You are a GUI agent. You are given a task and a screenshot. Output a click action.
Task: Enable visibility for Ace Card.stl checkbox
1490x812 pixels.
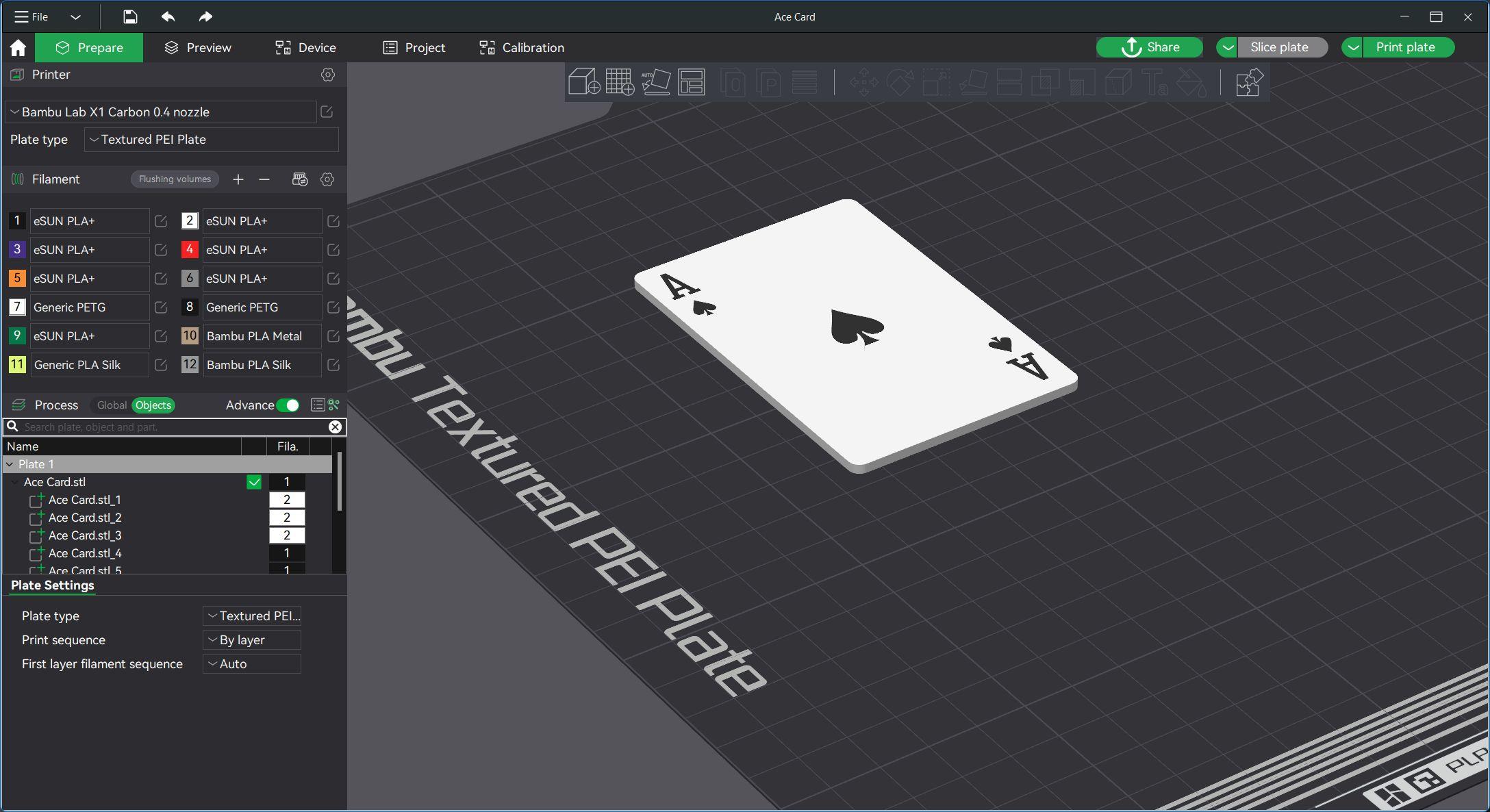(x=254, y=481)
